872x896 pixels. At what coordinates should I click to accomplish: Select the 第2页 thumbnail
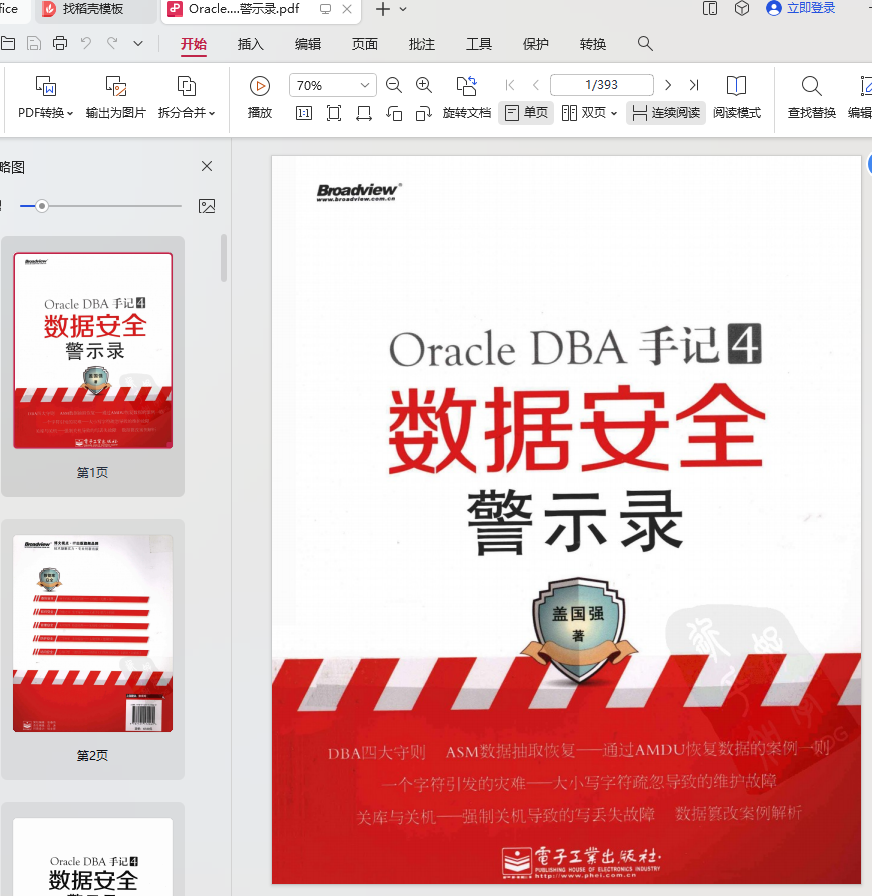pyautogui.click(x=93, y=649)
